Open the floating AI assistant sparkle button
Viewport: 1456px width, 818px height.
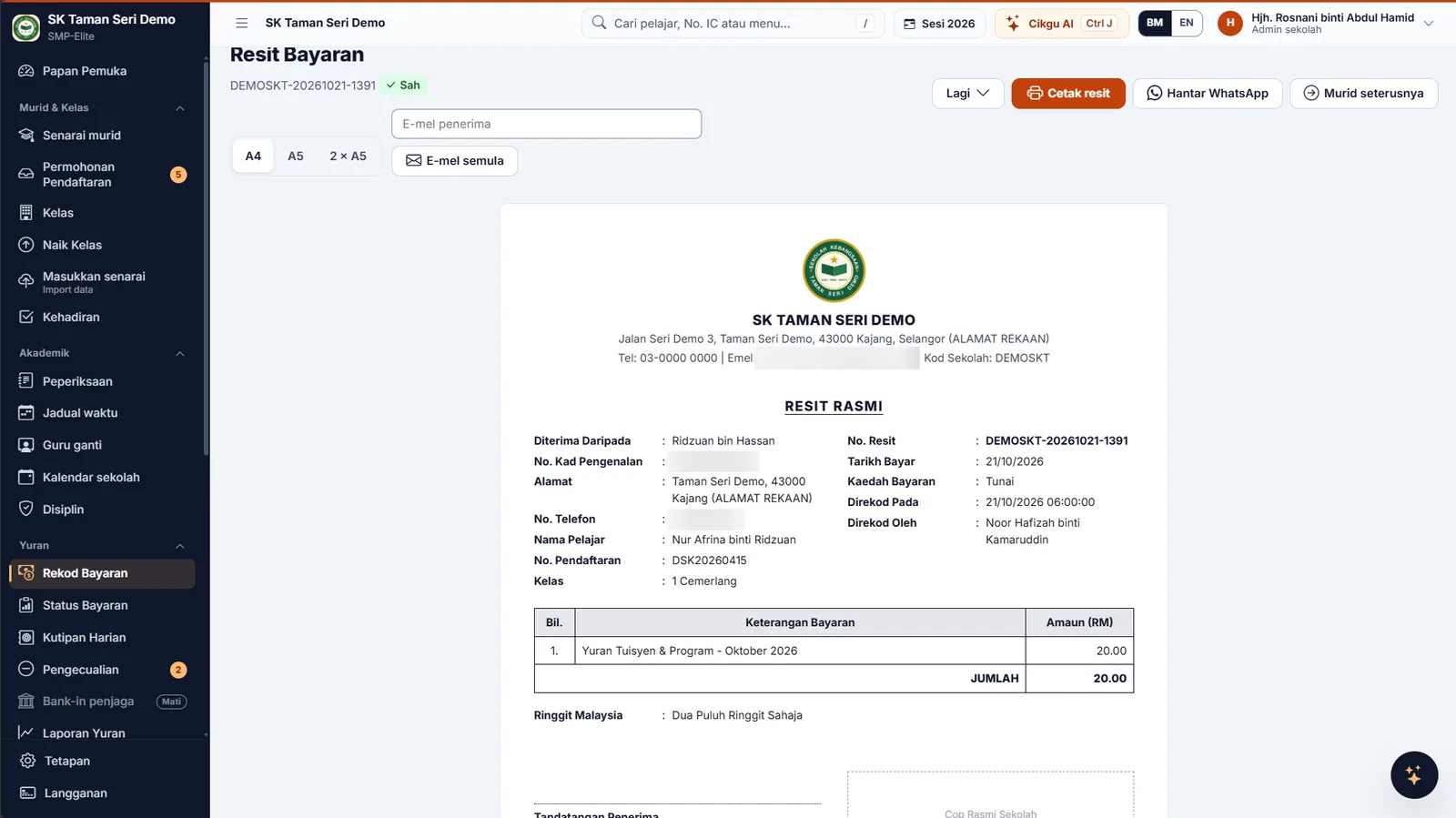click(1413, 775)
